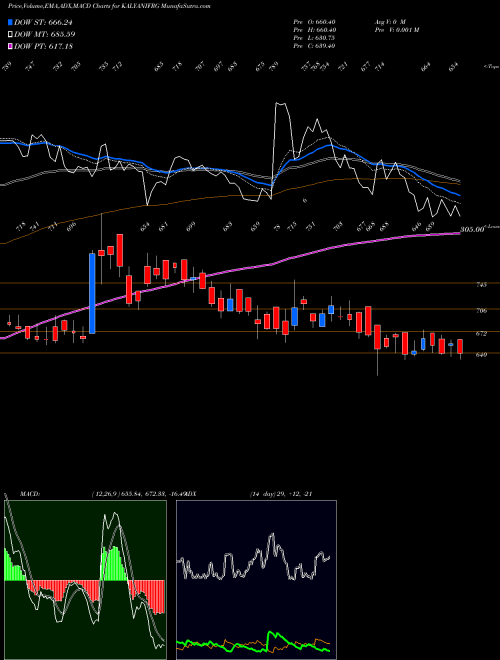
Task: Click the green histogram bars in the MACD panel
Action: click(x=114, y=563)
